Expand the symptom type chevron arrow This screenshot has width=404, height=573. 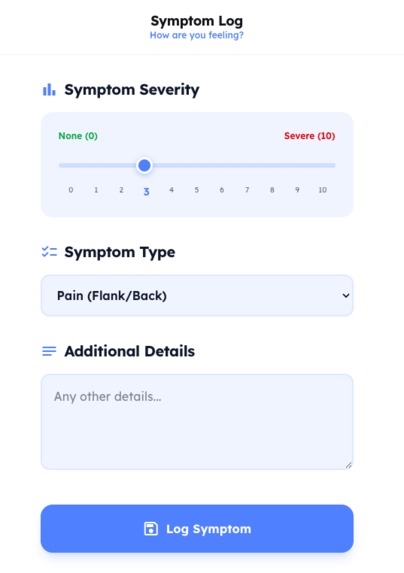click(x=346, y=296)
